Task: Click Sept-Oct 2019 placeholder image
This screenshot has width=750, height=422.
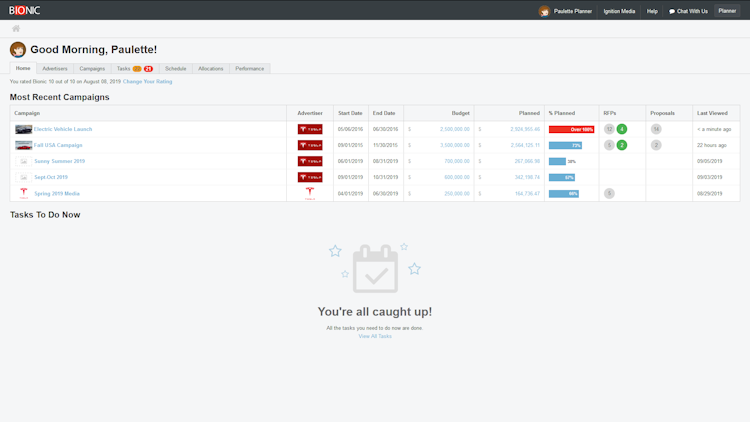Action: coord(23,178)
